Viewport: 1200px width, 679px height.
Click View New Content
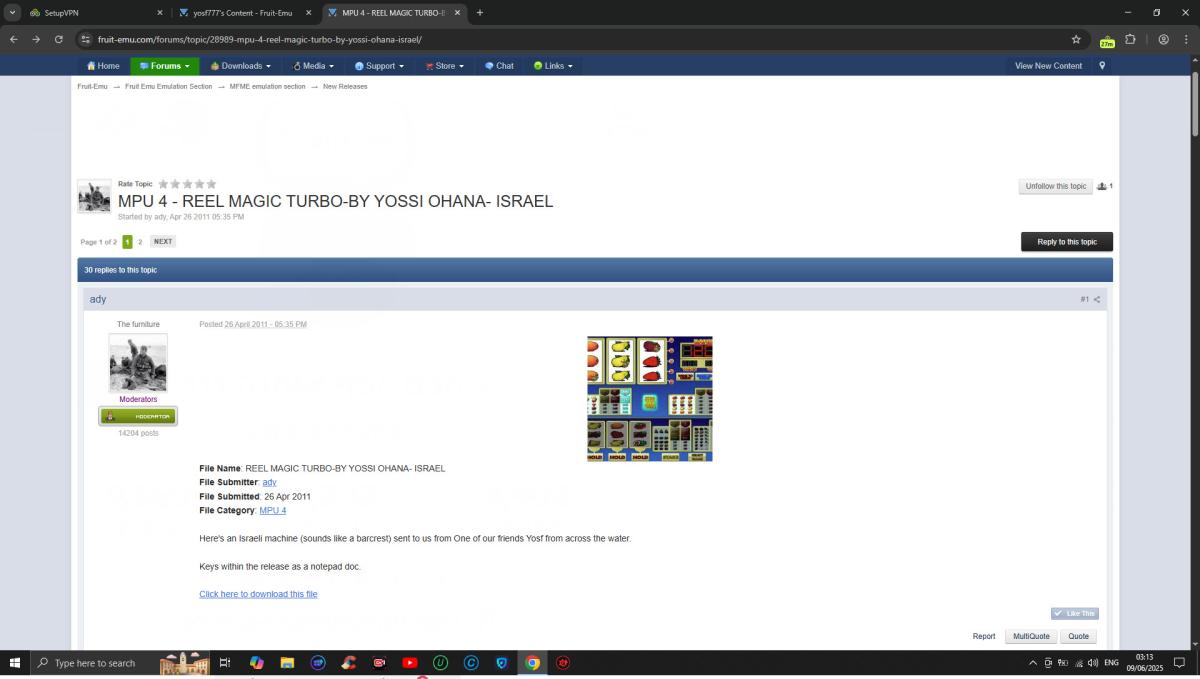tap(1048, 66)
